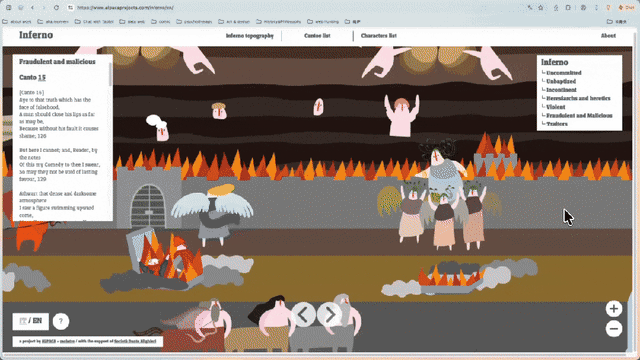Click the floating head with blond hair
Image resolution: width=640 pixels, height=360 pixels.
point(219,111)
